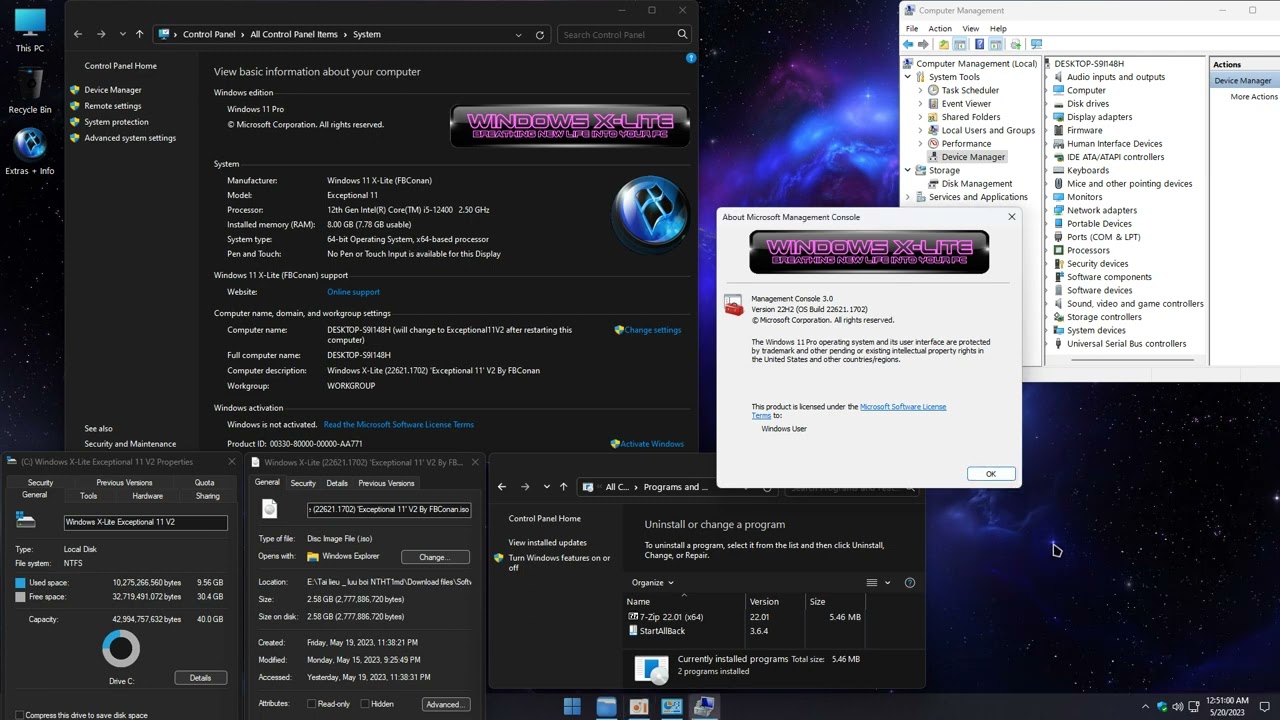Switch to the Tools tab in drive properties
Viewport: 1280px width, 720px height.
coord(88,495)
